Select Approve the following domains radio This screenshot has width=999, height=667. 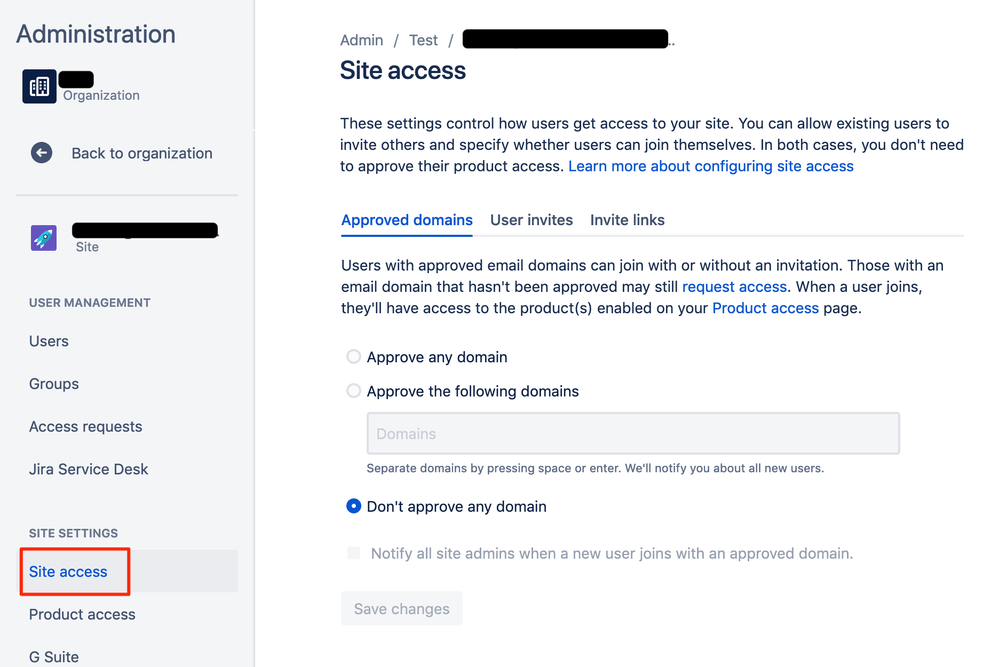(x=354, y=391)
